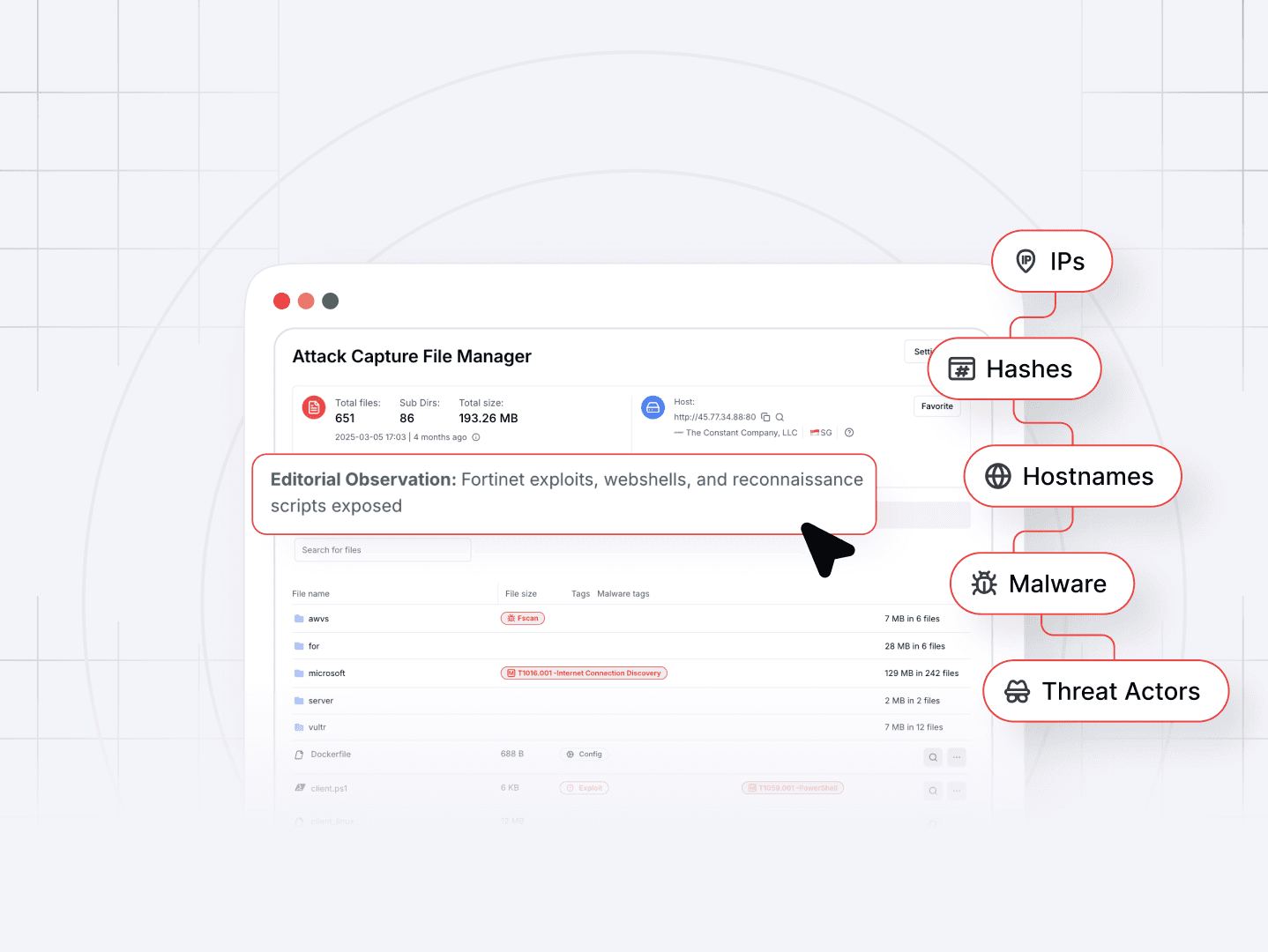Select the client.ps1 file name

(329, 788)
